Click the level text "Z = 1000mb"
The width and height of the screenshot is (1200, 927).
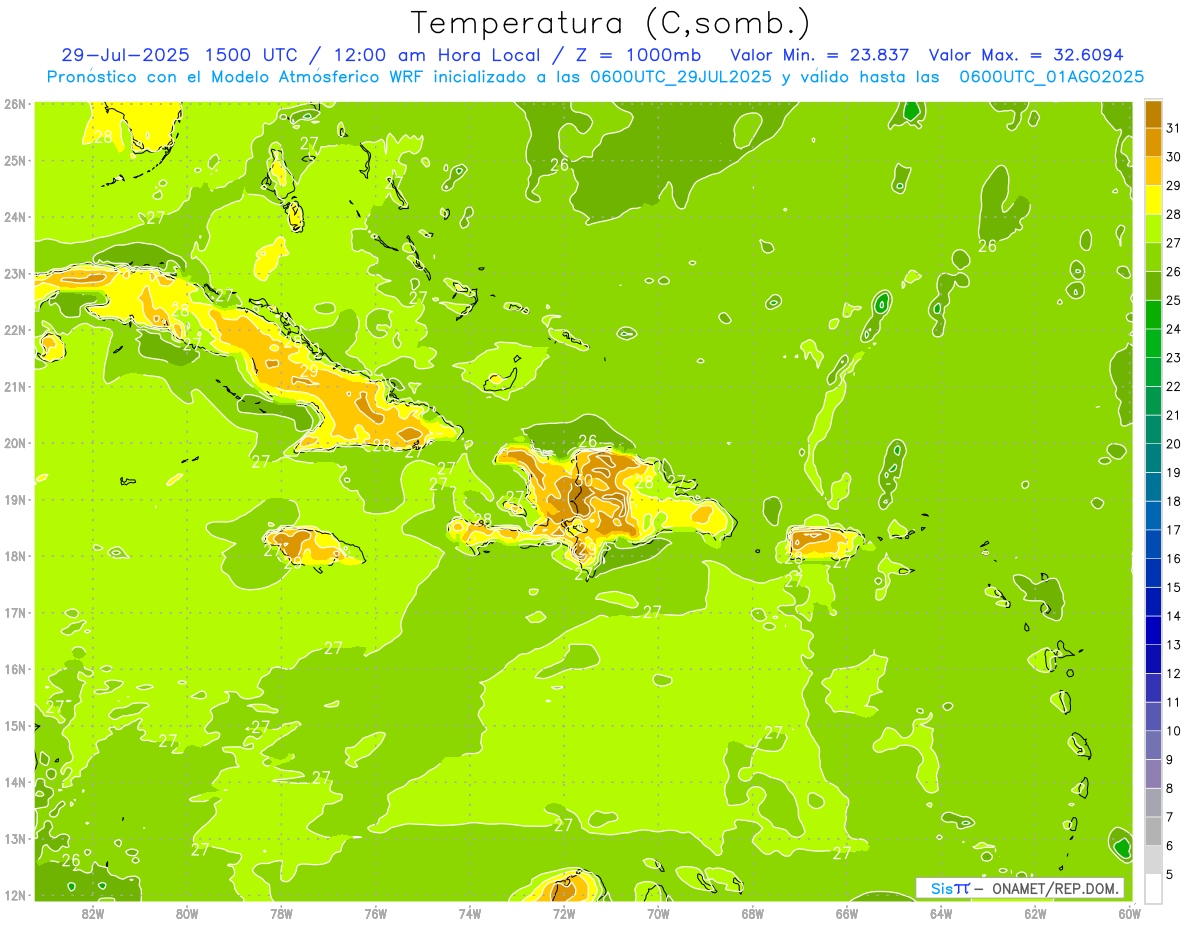[636, 55]
